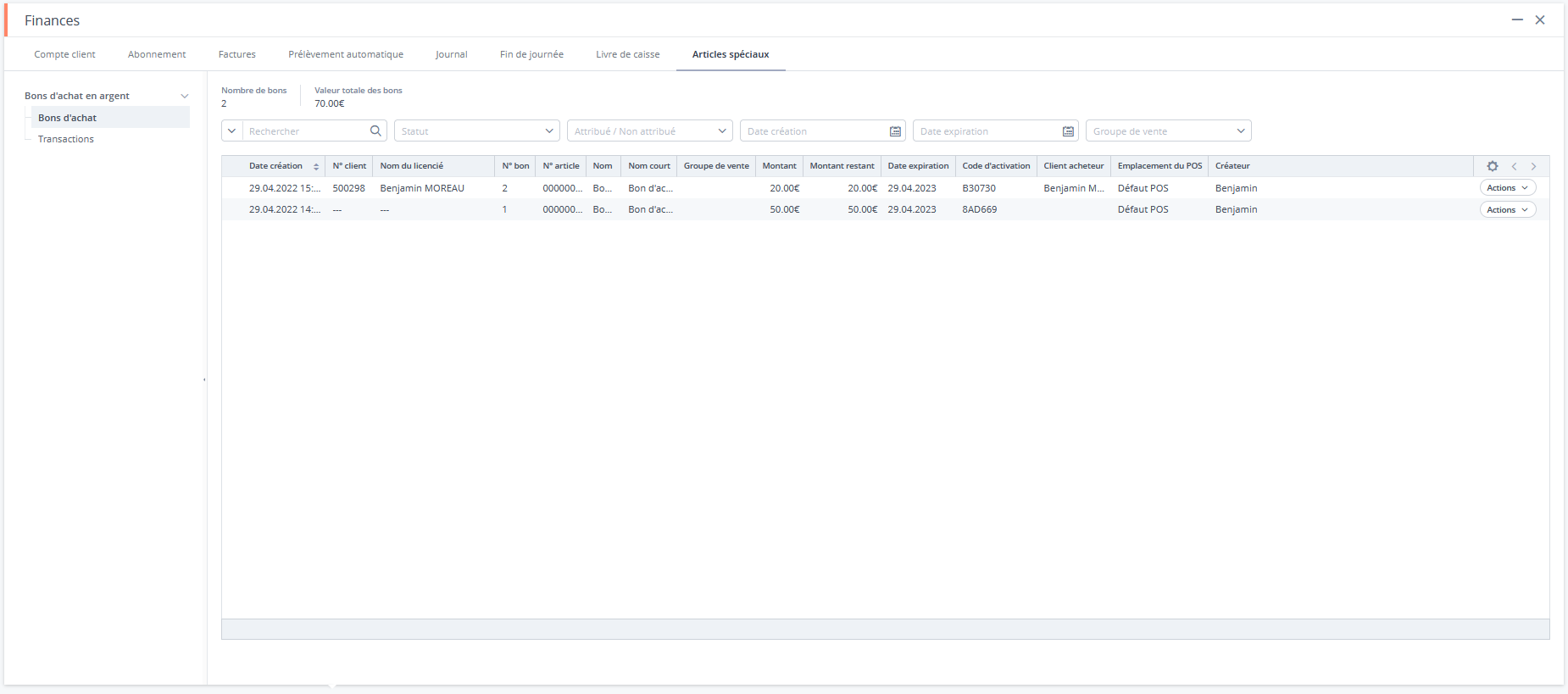Switch to Livre de caisse tab
The height and width of the screenshot is (694, 1568).
coord(627,54)
